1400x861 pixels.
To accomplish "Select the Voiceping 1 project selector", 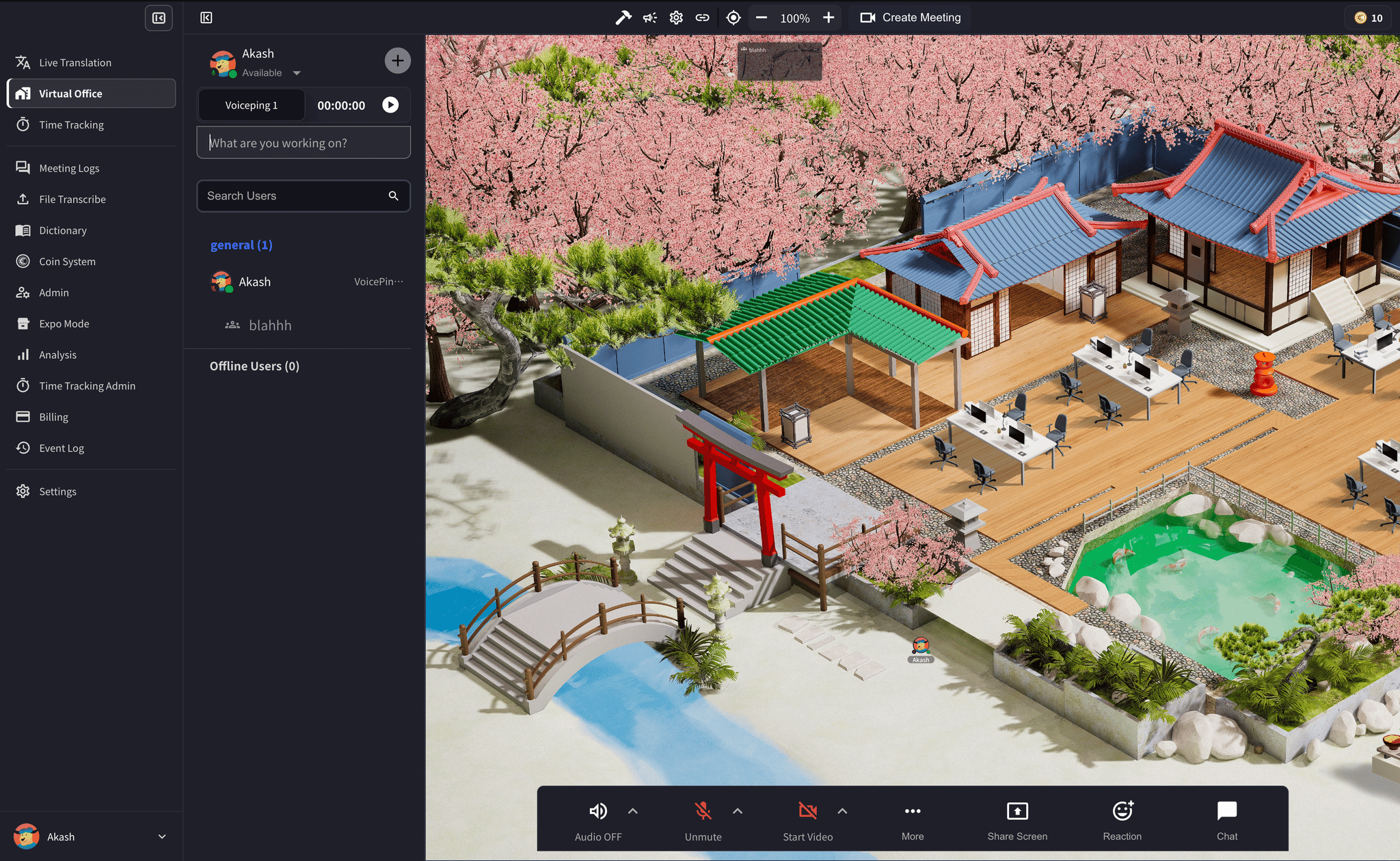I will click(251, 105).
